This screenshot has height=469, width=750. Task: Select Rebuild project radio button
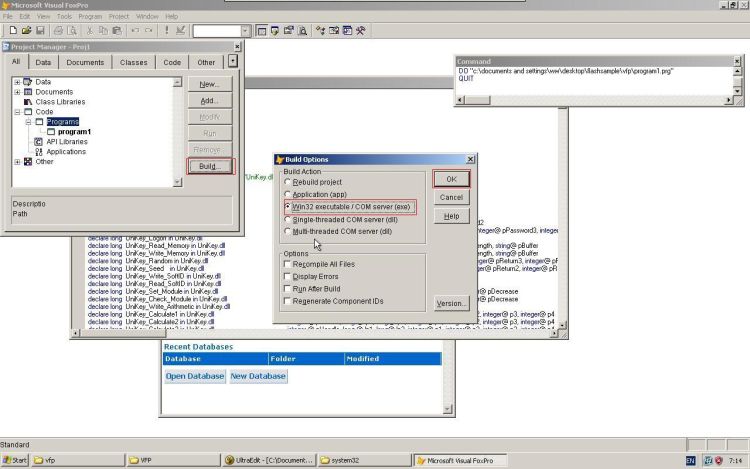click(287, 182)
